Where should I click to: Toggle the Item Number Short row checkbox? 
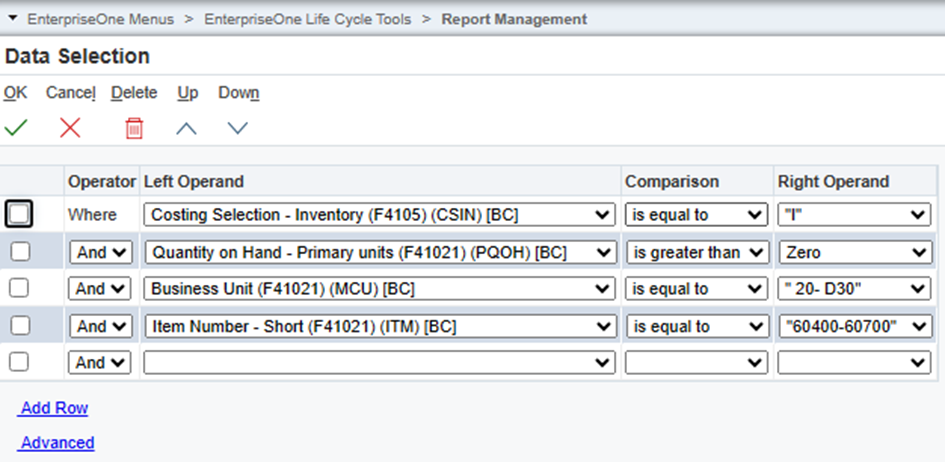(x=20, y=326)
